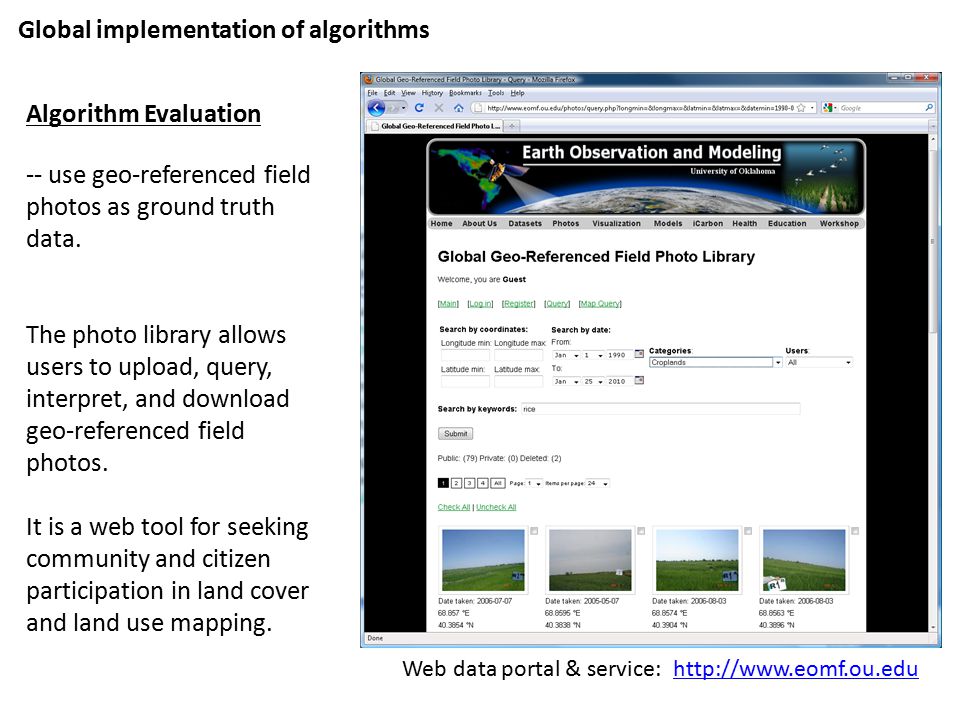Open About Us in the site navigation

pyautogui.click(x=479, y=223)
